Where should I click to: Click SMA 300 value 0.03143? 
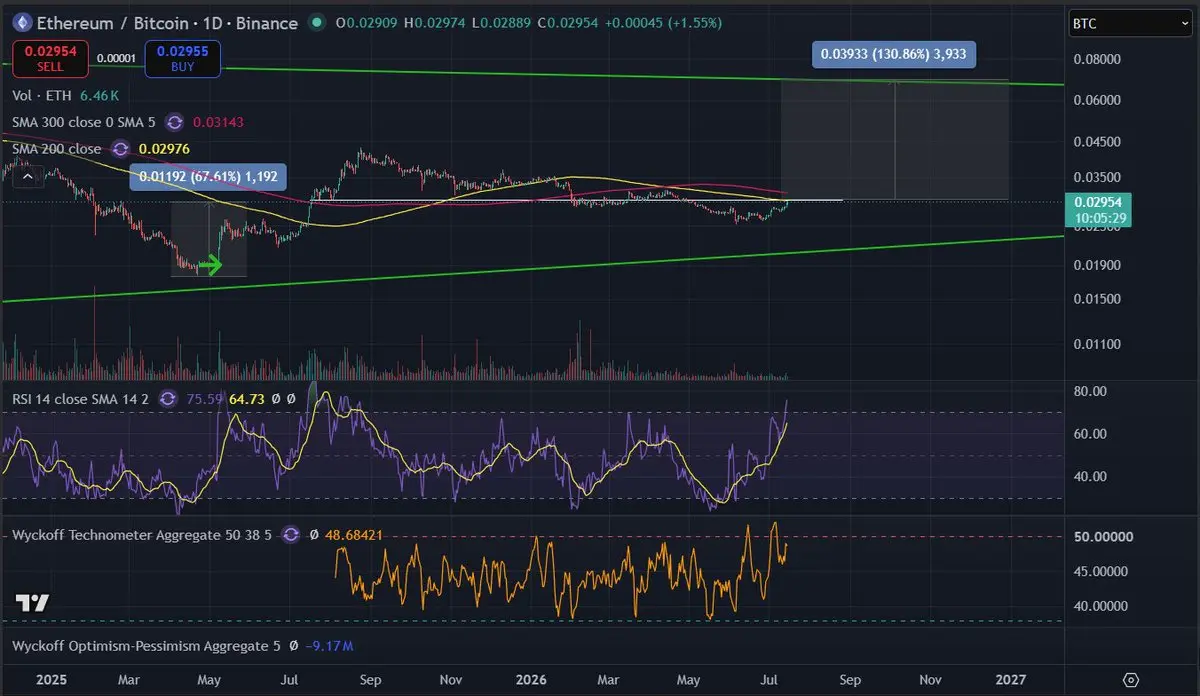217,121
